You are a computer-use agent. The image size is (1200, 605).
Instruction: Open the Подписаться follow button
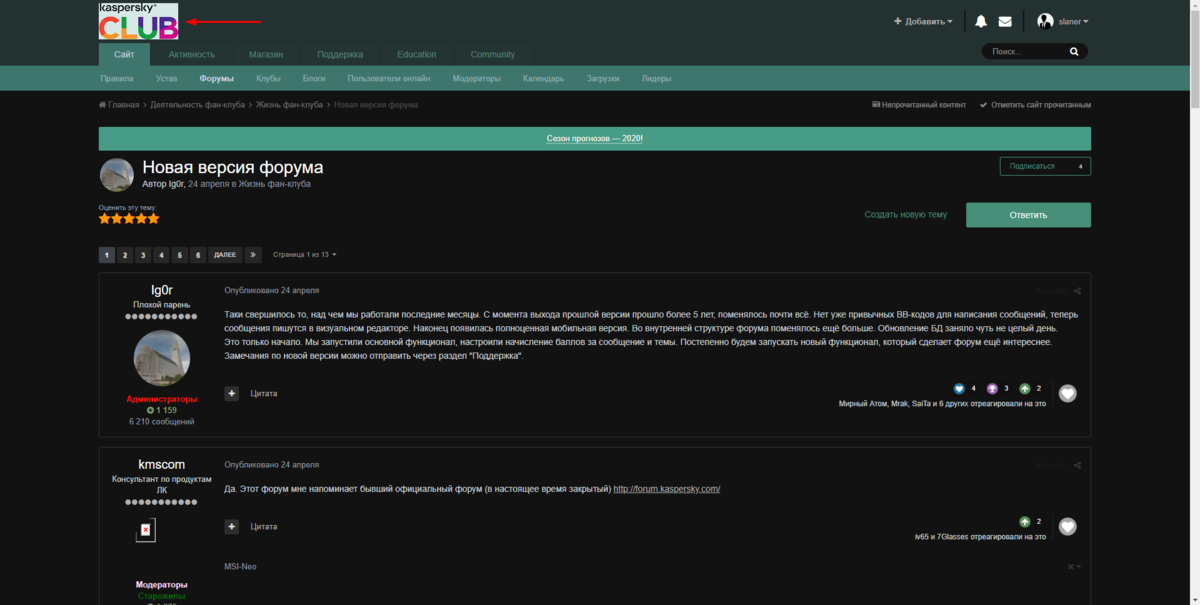pyautogui.click(x=1045, y=166)
